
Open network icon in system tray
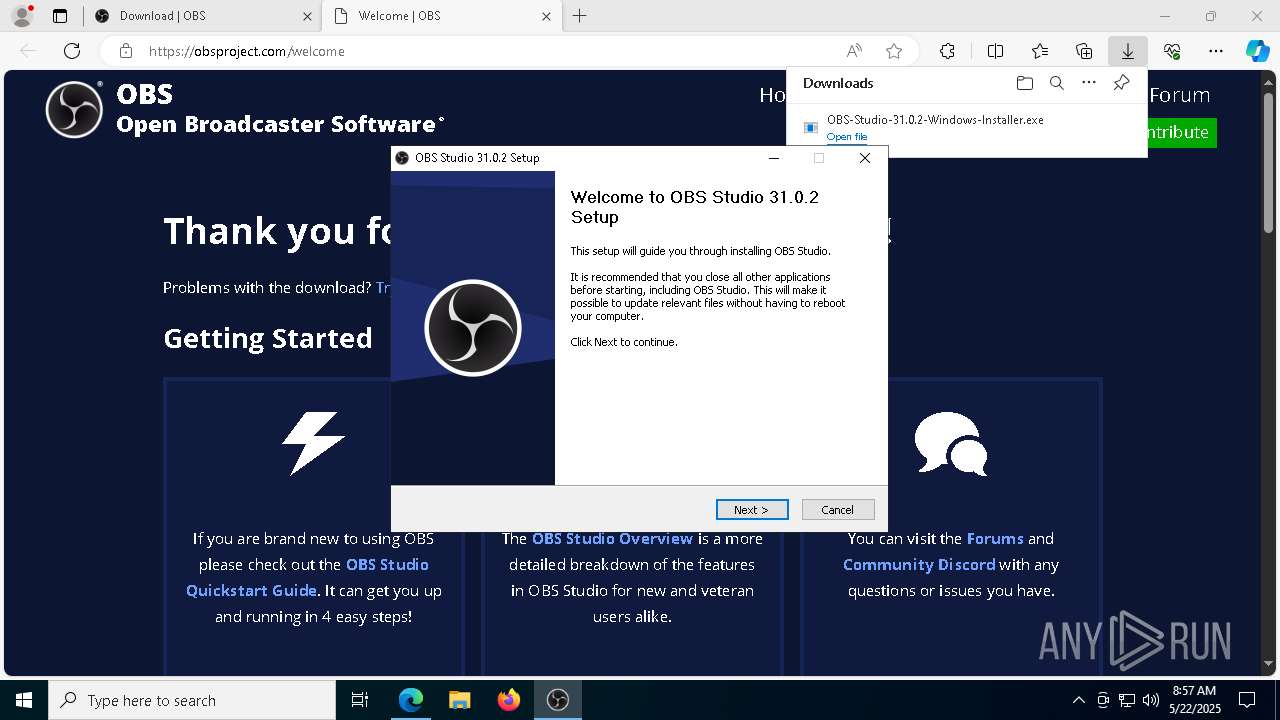1127,700
